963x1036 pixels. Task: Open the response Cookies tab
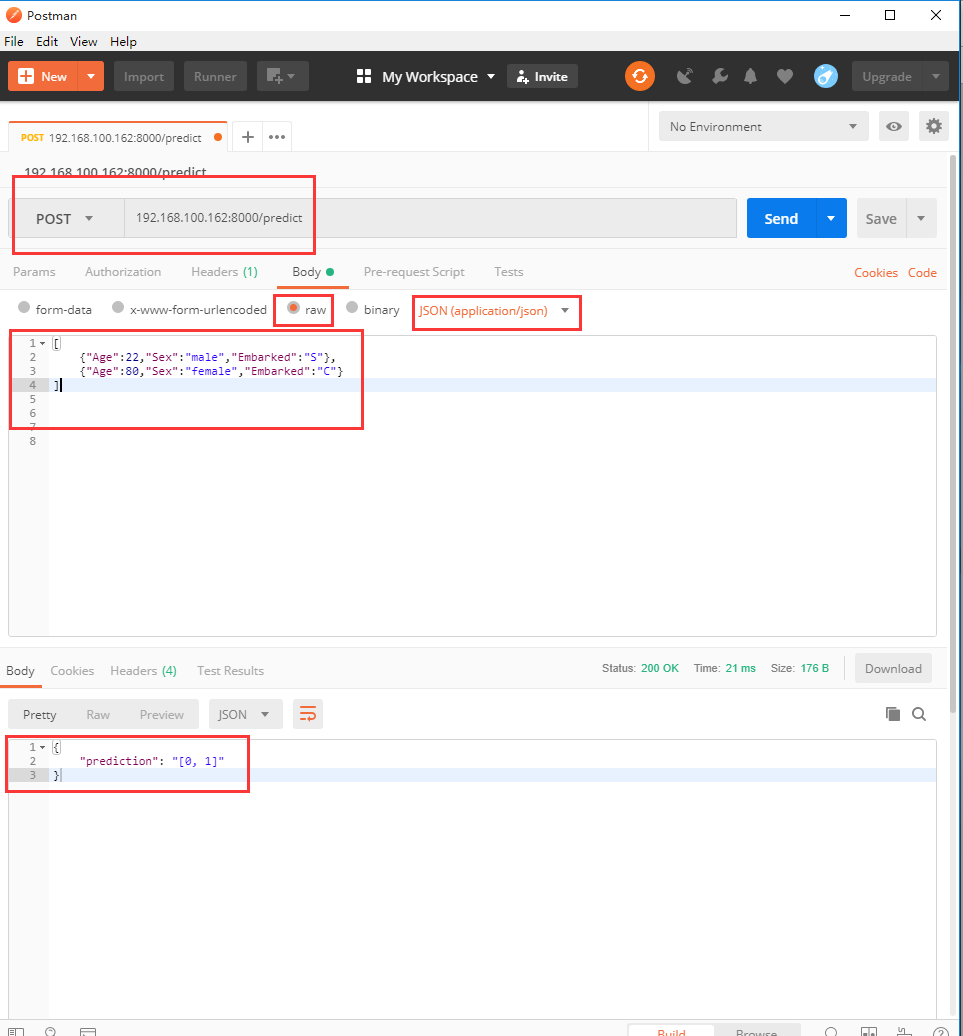72,670
